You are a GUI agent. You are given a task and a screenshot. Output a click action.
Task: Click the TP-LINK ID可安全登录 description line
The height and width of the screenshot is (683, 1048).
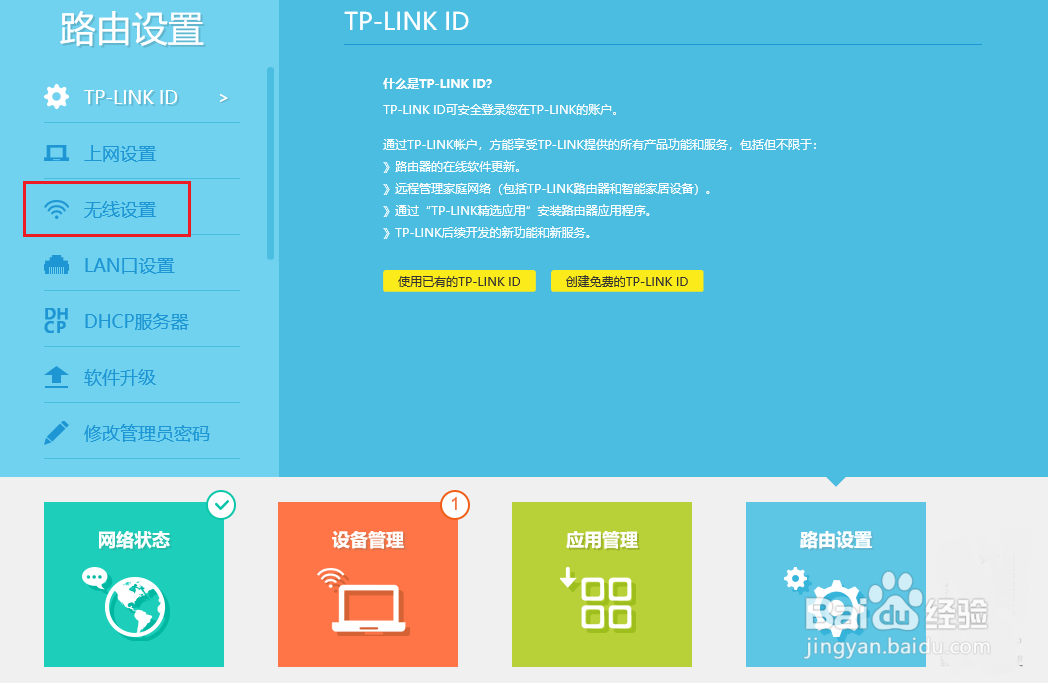(501, 110)
